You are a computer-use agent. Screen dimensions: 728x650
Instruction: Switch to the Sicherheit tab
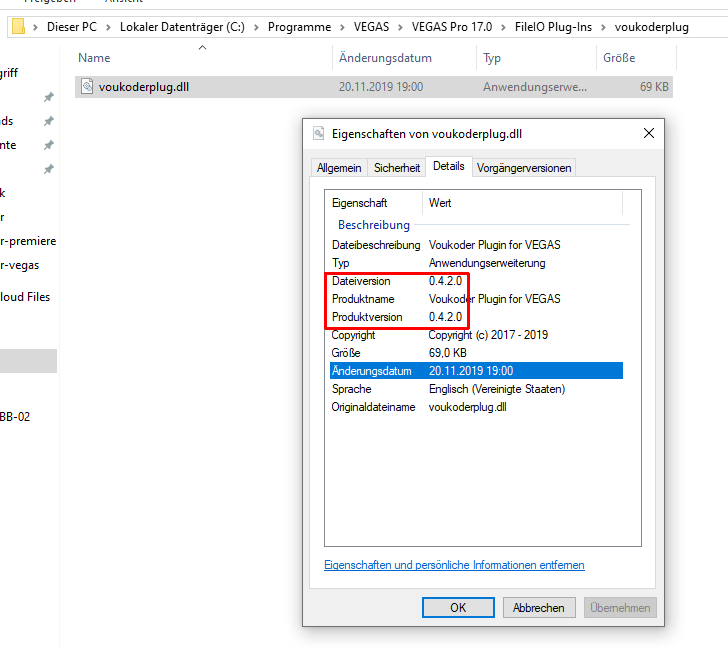point(397,168)
